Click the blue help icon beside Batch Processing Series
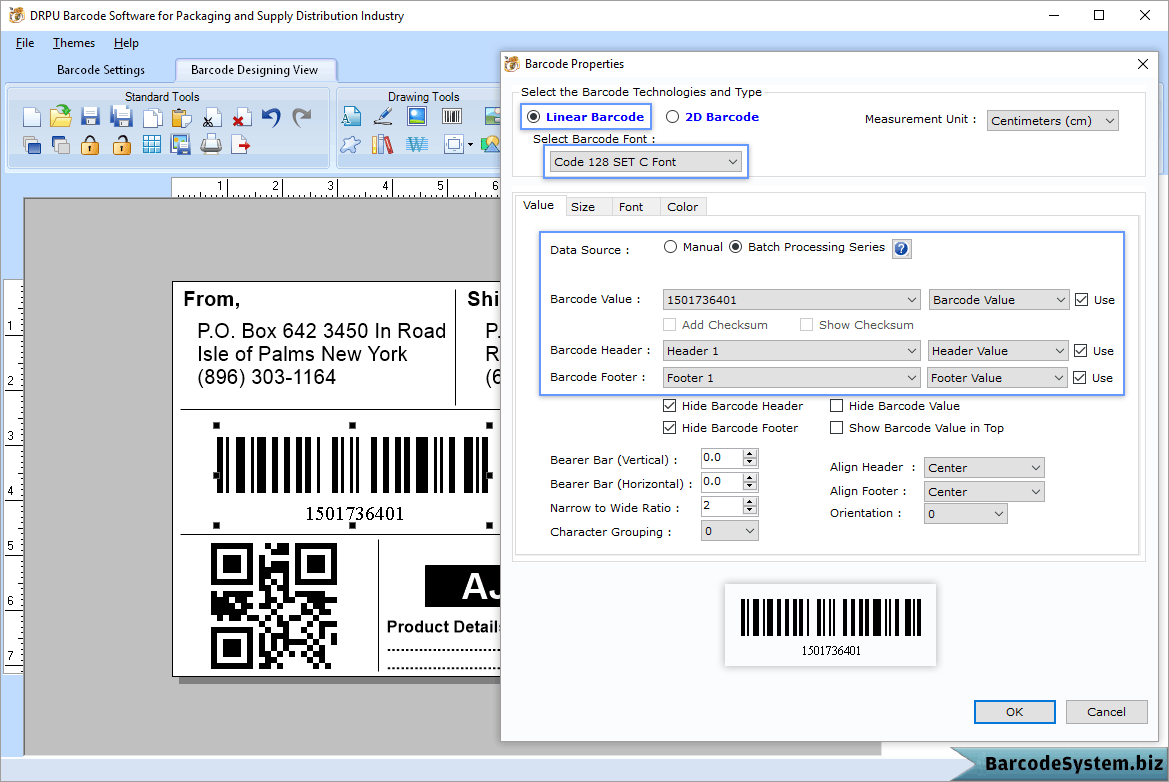The image size is (1169, 782). pyautogui.click(x=901, y=249)
